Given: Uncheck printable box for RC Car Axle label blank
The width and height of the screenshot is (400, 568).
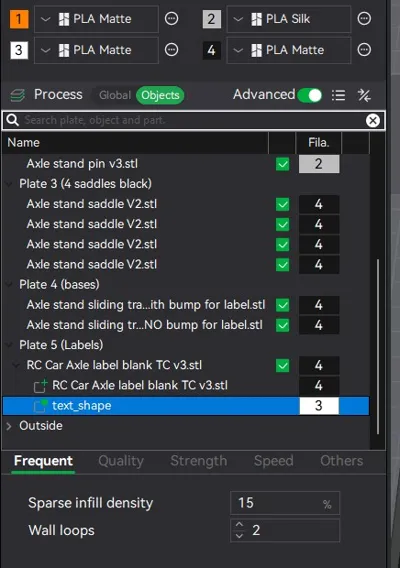Looking at the screenshot, I should click(x=282, y=366).
